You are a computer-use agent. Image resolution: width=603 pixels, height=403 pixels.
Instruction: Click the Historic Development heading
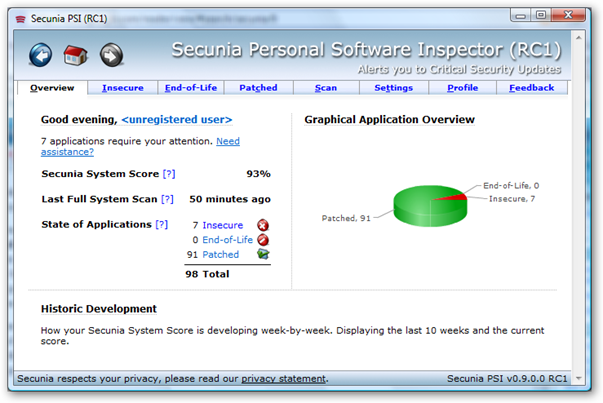(x=99, y=309)
